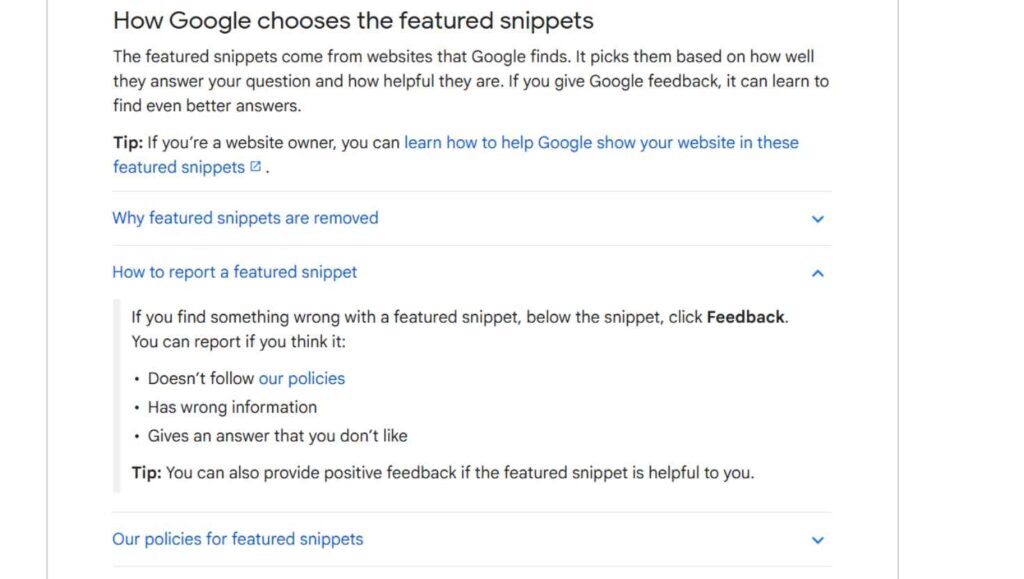Click the intro paragraph about Google finding websites

[x=470, y=81]
